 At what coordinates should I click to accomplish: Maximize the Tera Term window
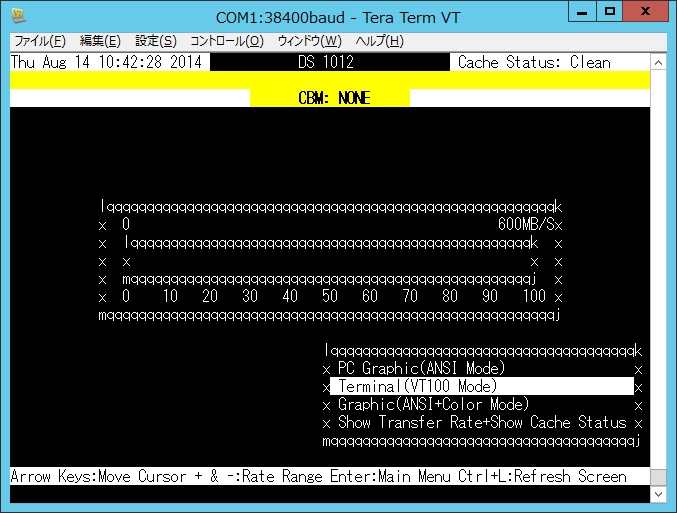tap(611, 13)
